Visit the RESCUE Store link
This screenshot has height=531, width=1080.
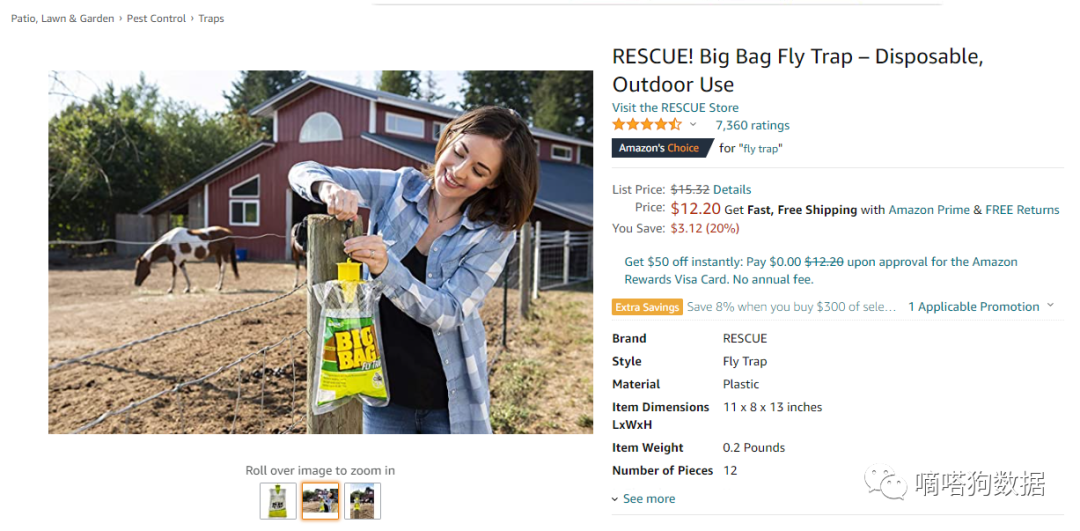(x=675, y=107)
